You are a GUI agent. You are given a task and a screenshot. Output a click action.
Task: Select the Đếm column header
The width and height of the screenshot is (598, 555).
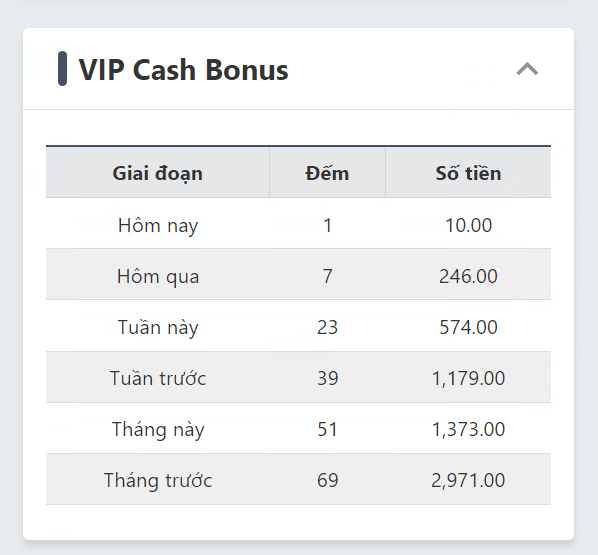point(327,173)
